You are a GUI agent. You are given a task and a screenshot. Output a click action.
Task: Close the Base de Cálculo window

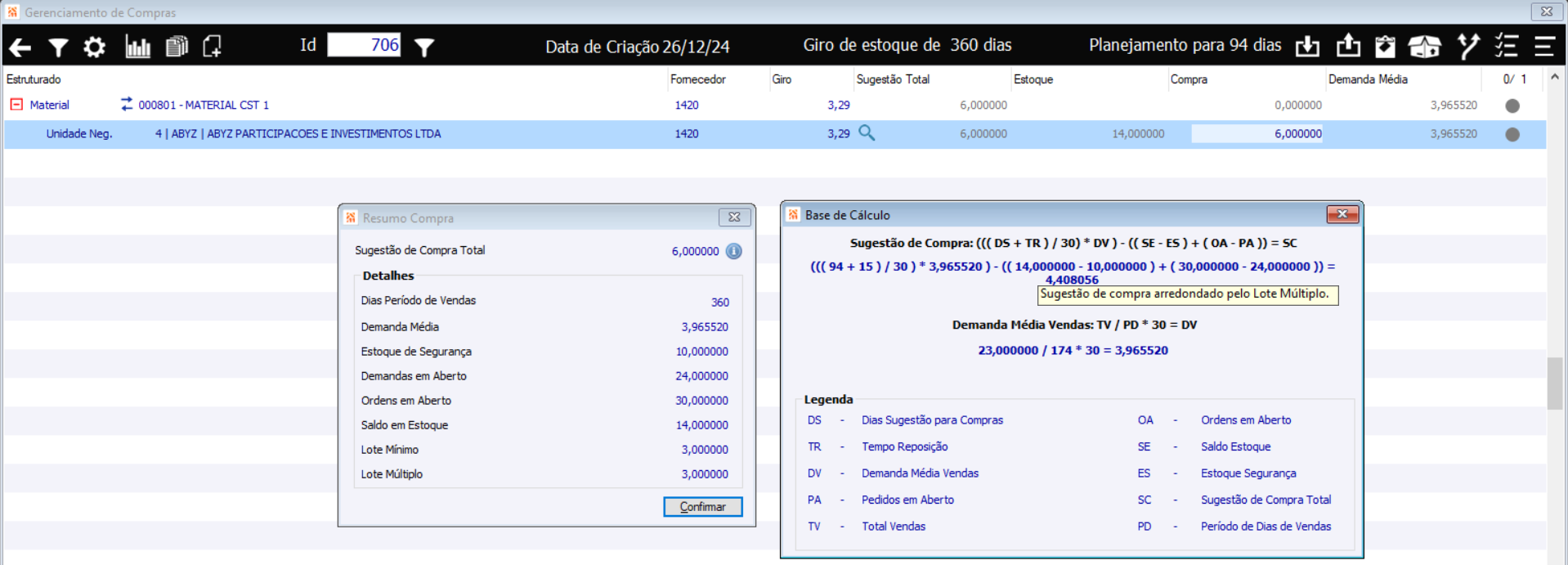pyautogui.click(x=1342, y=214)
